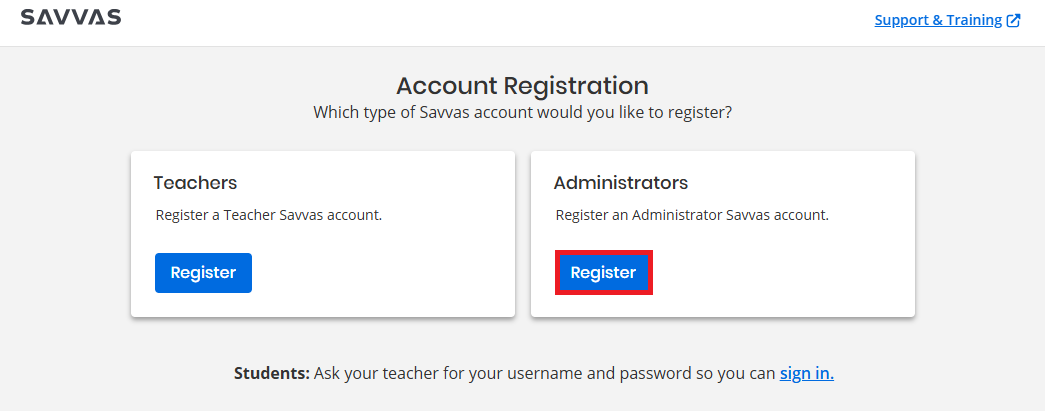Click the 'Register a Teacher Savvas account' text
The width and height of the screenshot is (1045, 411).
tap(269, 215)
